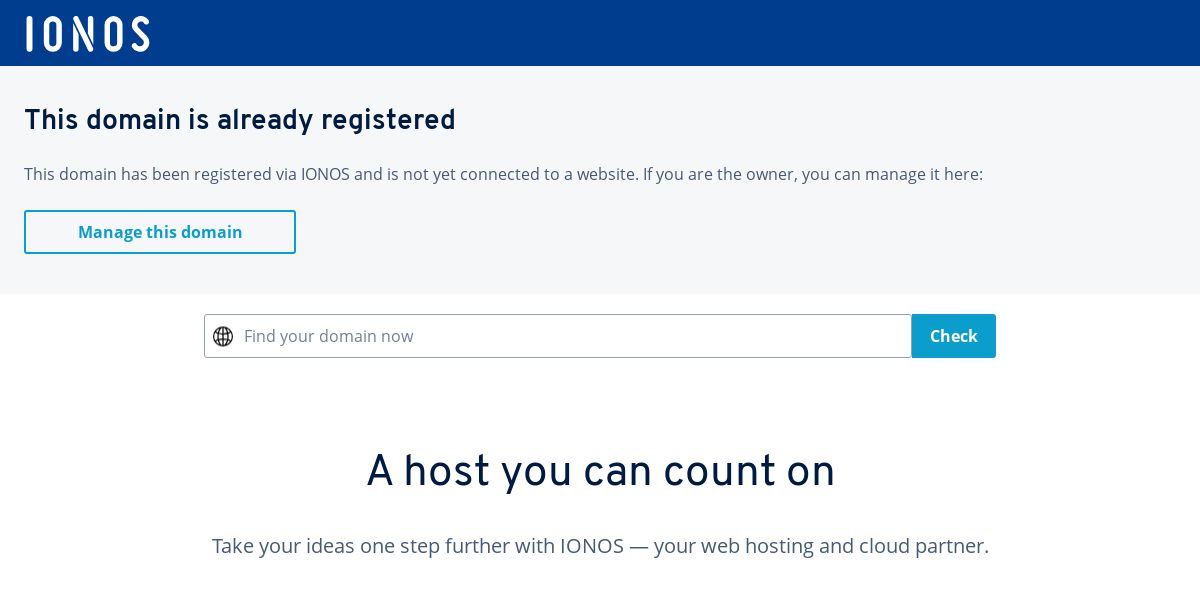
Task: Click the sentence 'This domain has been registered via IONOS'
Action: coord(187,174)
